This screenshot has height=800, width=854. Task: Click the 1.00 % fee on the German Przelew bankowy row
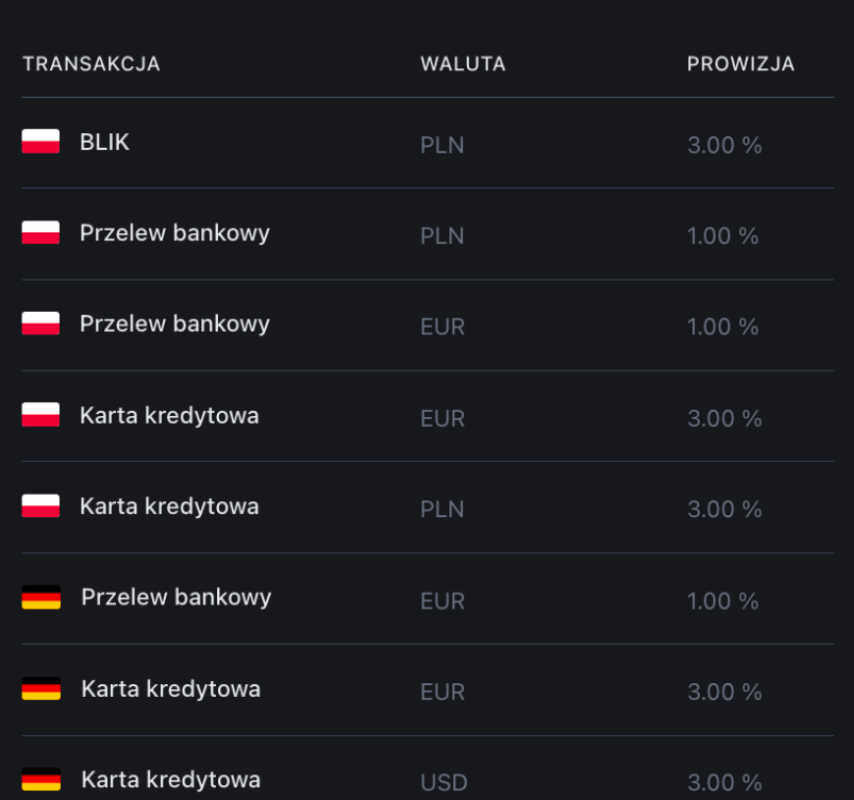coord(723,601)
